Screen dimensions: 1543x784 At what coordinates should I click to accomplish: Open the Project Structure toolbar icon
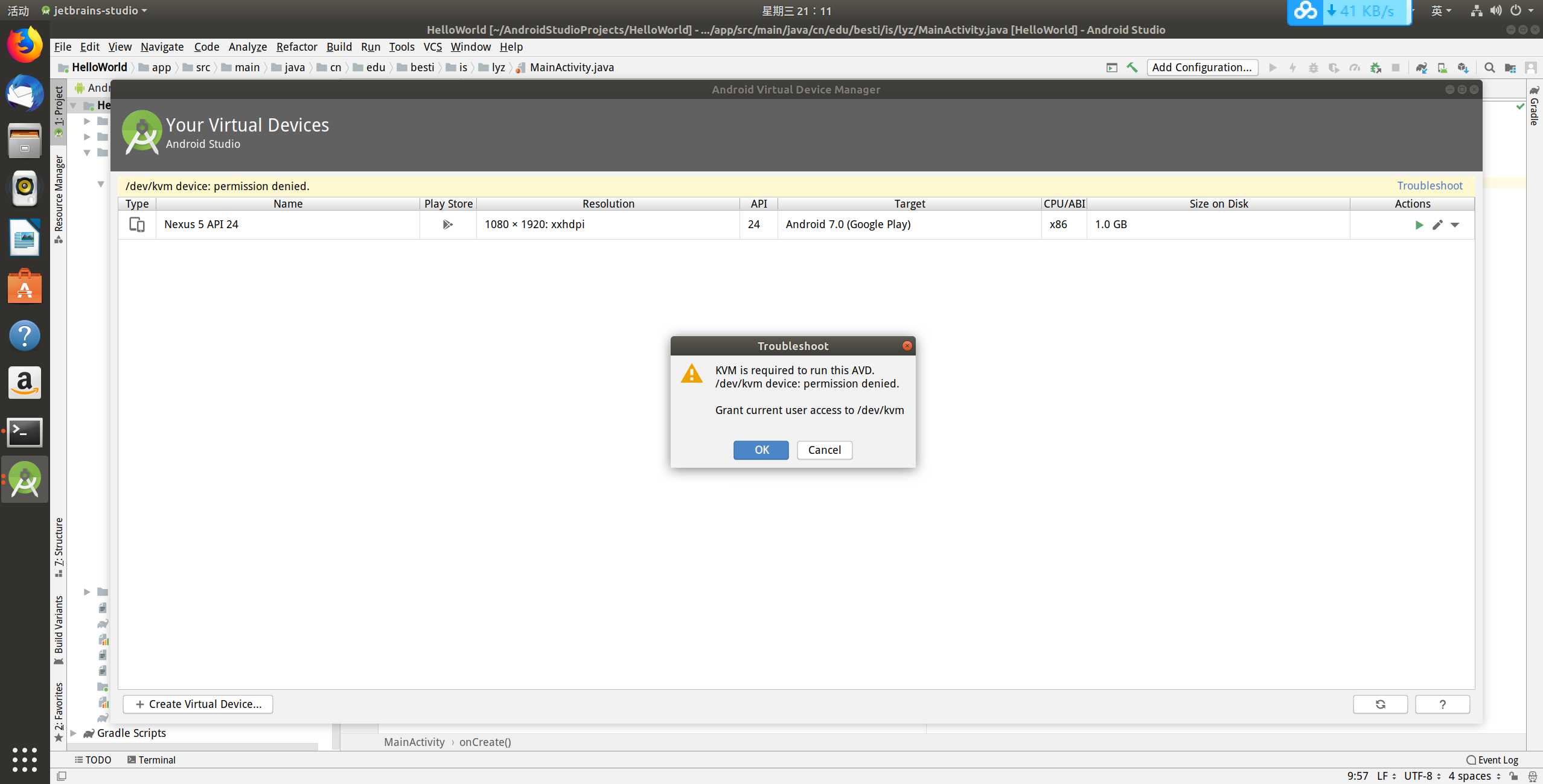coord(1510,68)
